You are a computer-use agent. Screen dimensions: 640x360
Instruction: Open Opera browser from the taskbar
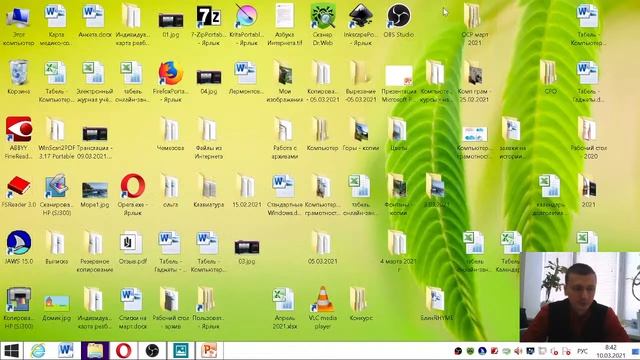[x=123, y=351]
